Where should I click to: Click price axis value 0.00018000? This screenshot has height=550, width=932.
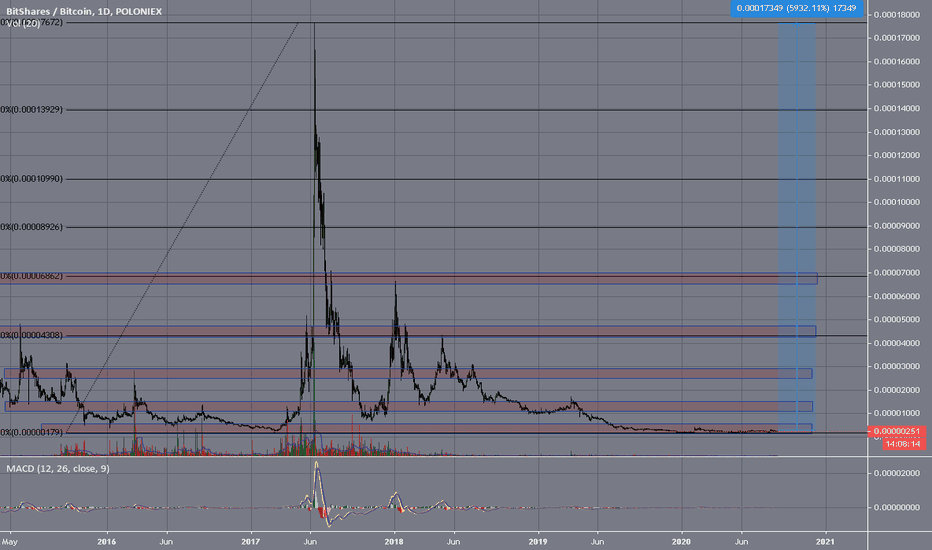click(897, 14)
